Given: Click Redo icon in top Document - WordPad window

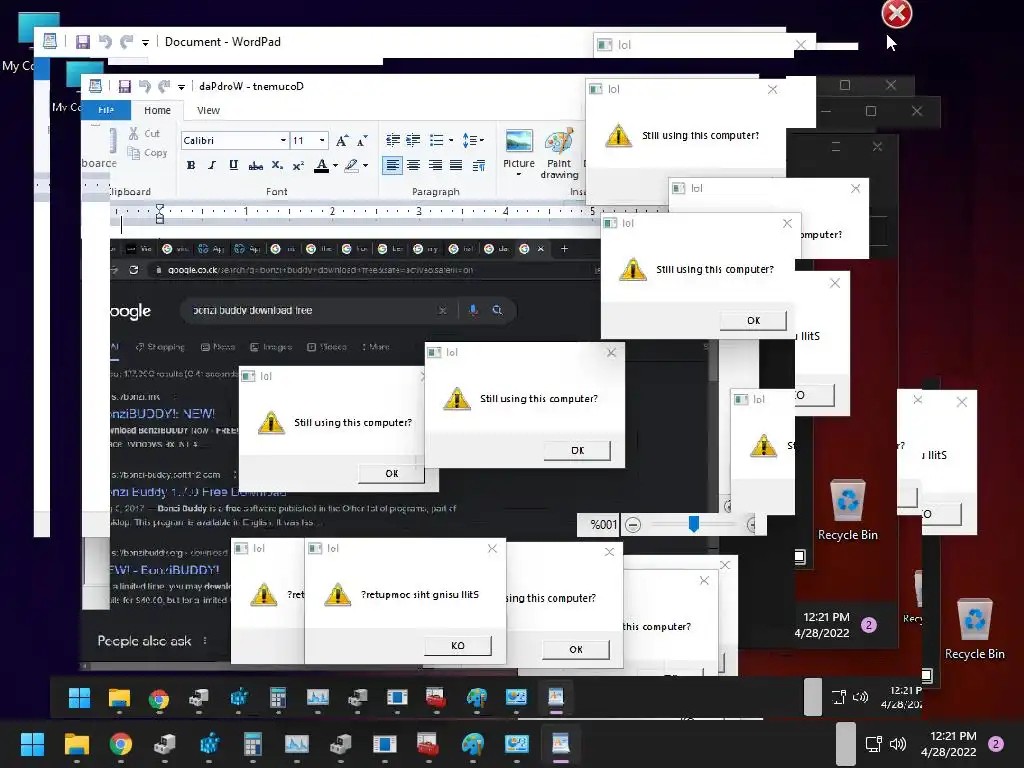Looking at the screenshot, I should (x=126, y=42).
